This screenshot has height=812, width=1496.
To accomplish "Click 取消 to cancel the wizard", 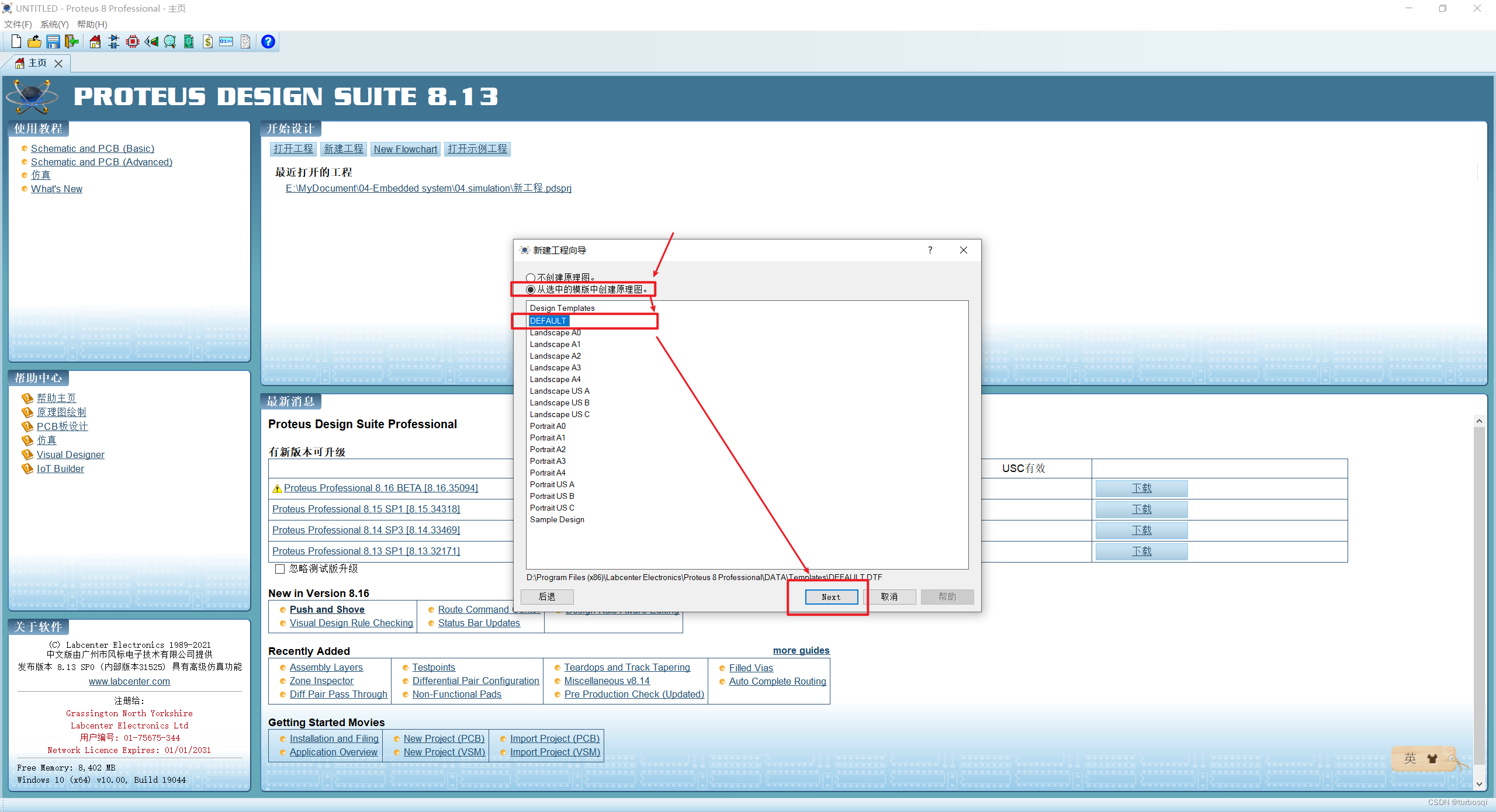I will [x=889, y=596].
